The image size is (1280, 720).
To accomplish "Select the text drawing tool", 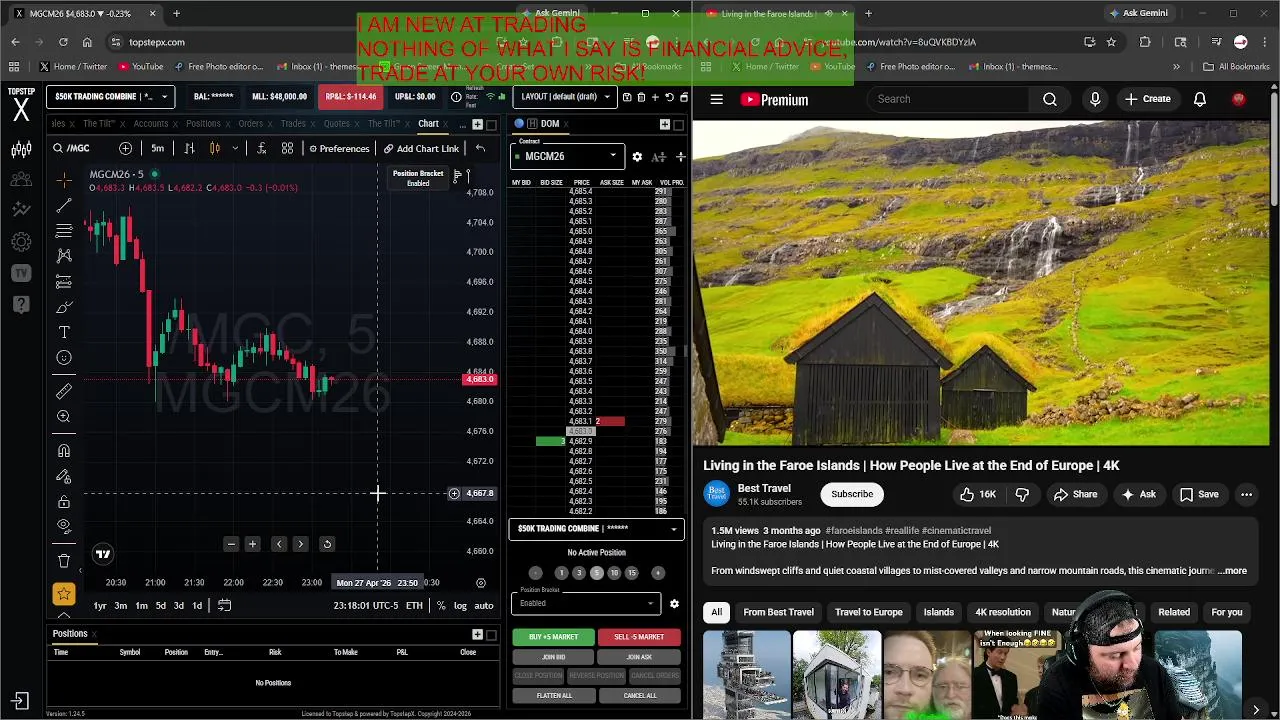I will pyautogui.click(x=64, y=332).
